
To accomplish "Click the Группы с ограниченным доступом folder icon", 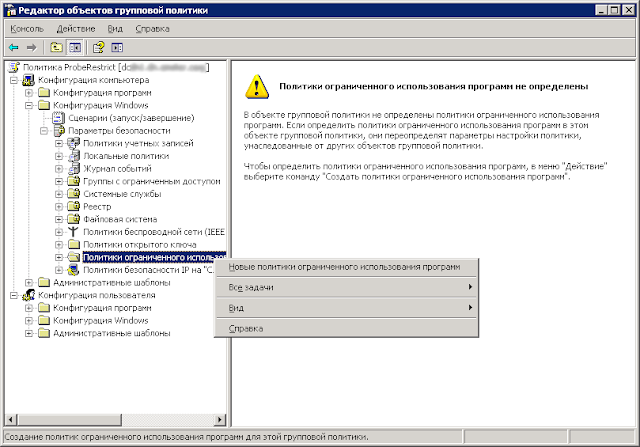I will pos(74,181).
